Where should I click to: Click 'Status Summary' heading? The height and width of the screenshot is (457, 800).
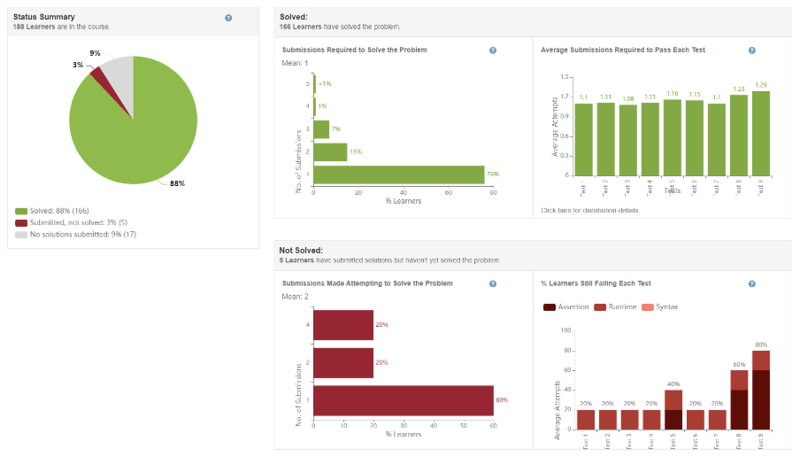coord(44,17)
